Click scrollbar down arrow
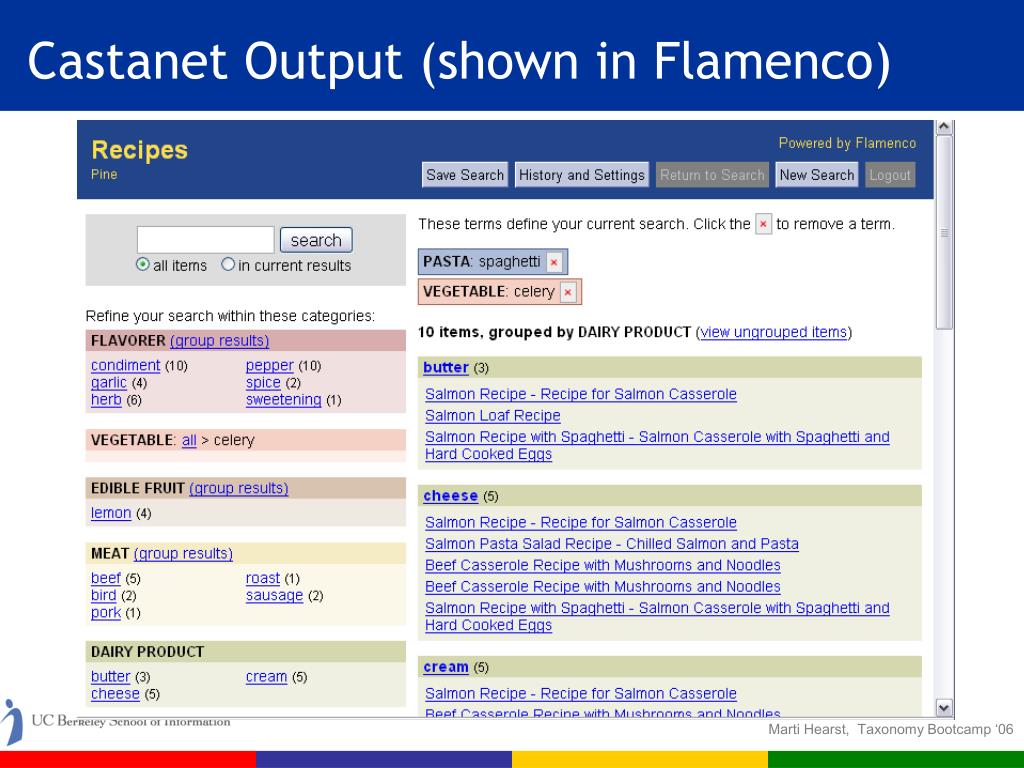1024x768 pixels. 944,707
